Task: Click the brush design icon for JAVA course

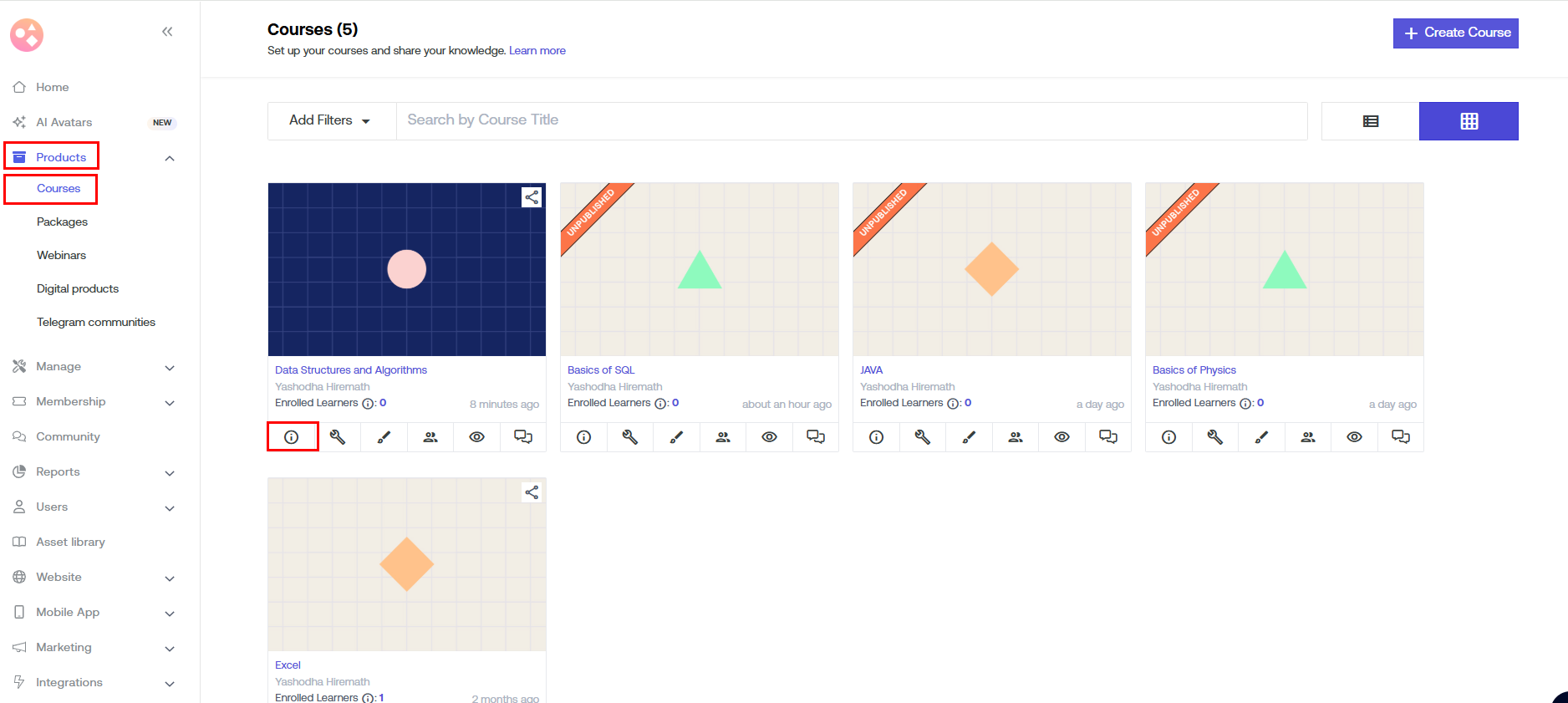Action: (x=969, y=437)
